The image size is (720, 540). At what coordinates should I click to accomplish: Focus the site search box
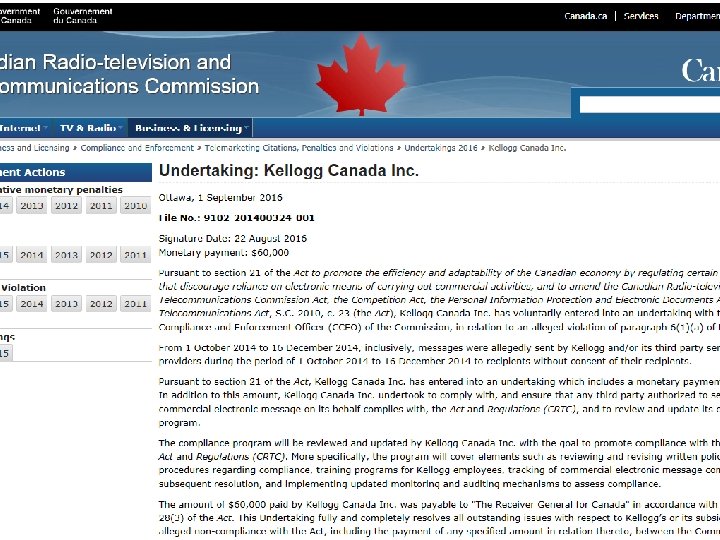point(650,104)
